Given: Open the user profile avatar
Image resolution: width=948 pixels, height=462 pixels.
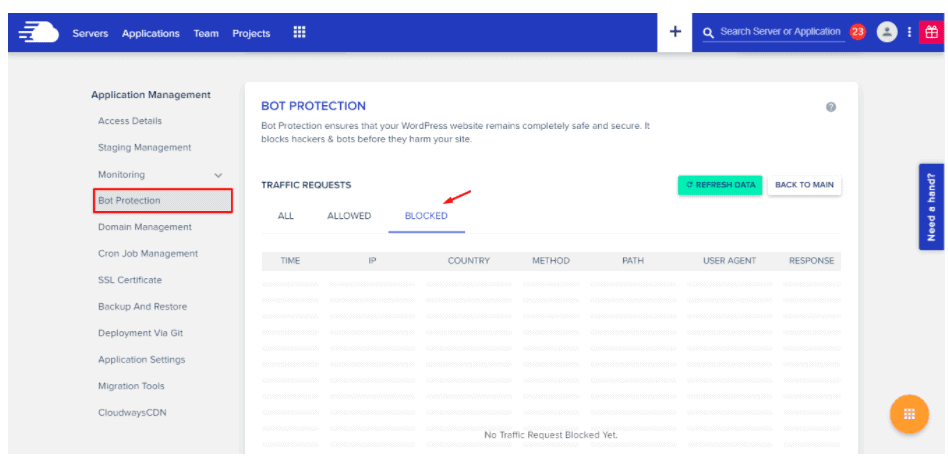Looking at the screenshot, I should click(x=886, y=32).
